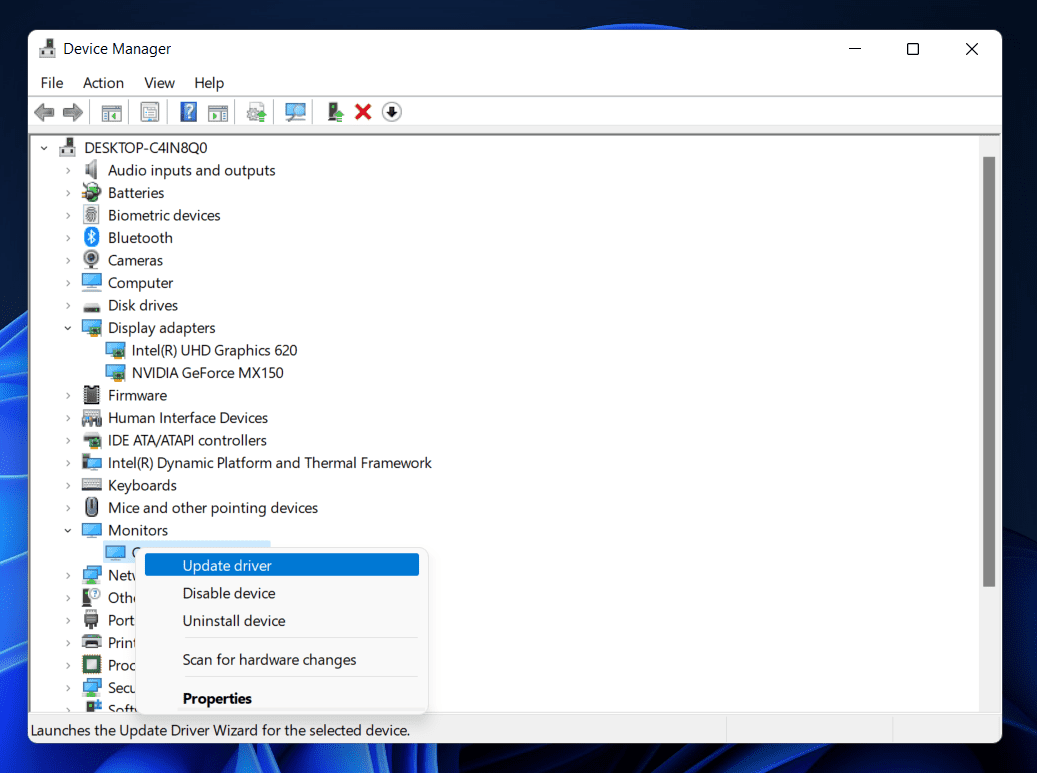Open the Action menu
The width and height of the screenshot is (1037, 773).
[103, 83]
